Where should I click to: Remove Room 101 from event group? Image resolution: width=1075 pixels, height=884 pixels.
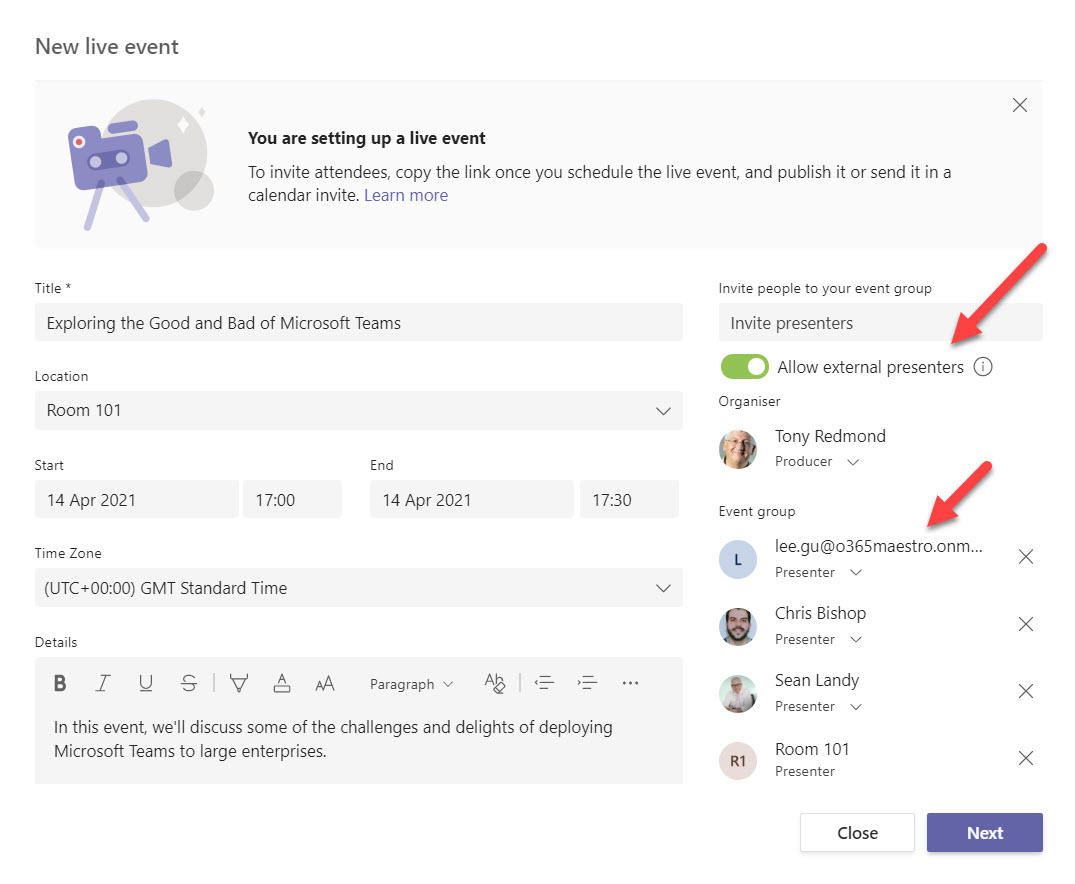tap(1026, 758)
